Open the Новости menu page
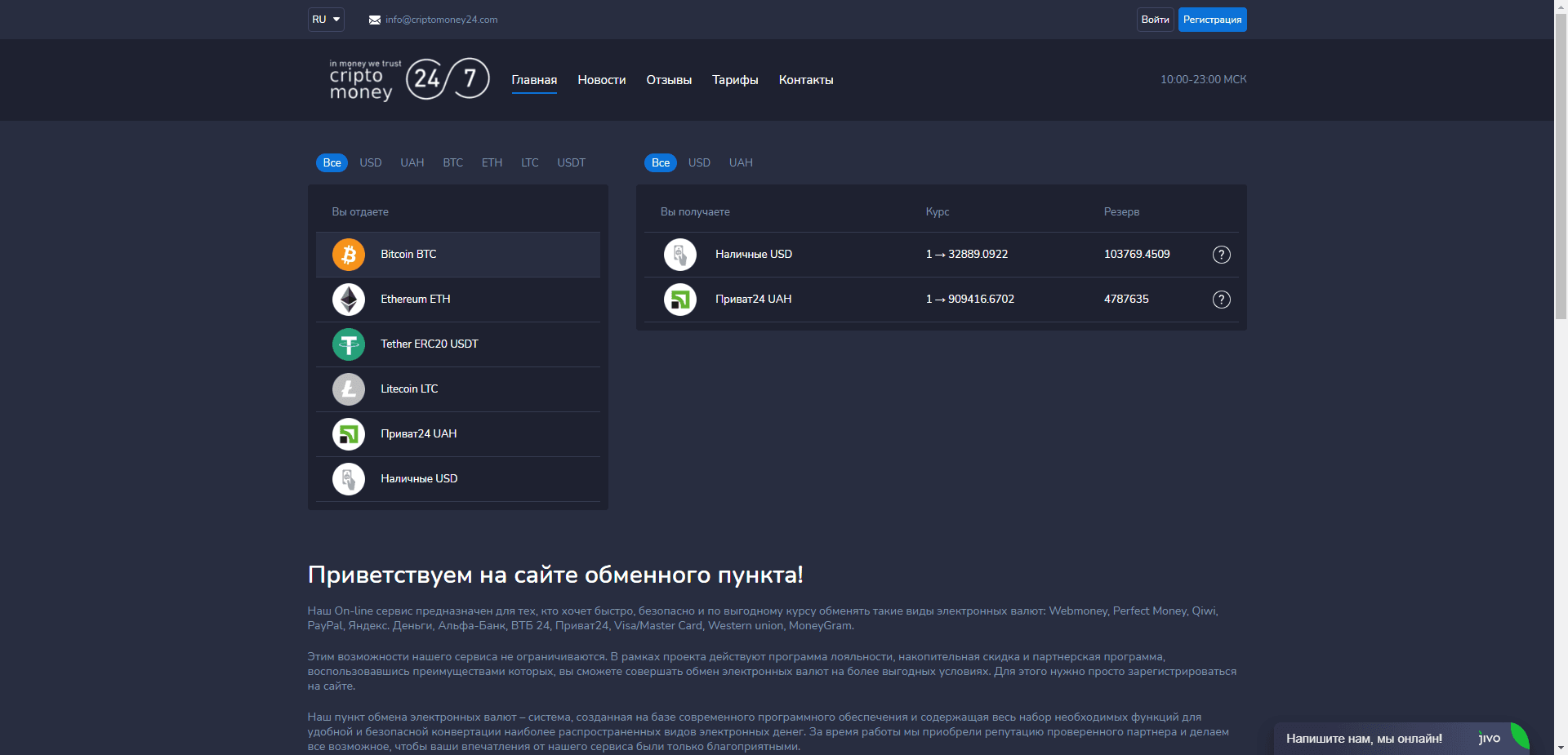This screenshot has width=1568, height=755. click(601, 80)
